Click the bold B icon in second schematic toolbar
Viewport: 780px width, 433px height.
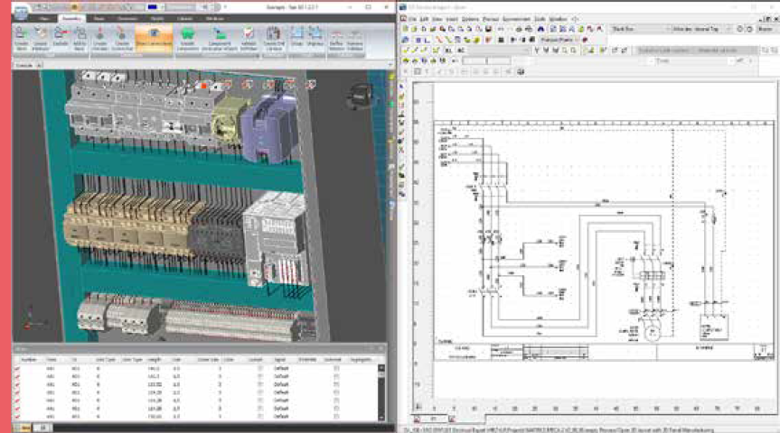pyautogui.click(x=417, y=40)
